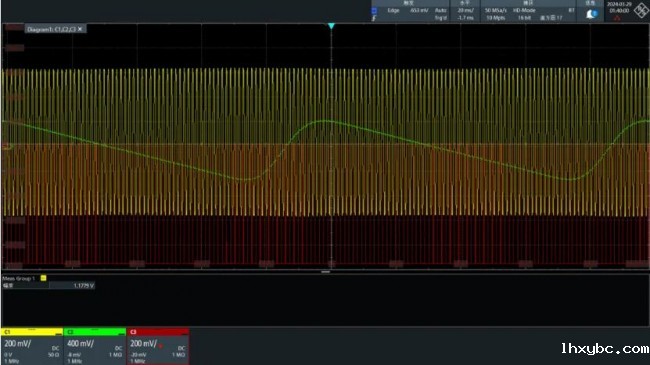Toggle the red C3 channel header
Image resolution: width=650 pixels, height=365 pixels.
(x=158, y=332)
